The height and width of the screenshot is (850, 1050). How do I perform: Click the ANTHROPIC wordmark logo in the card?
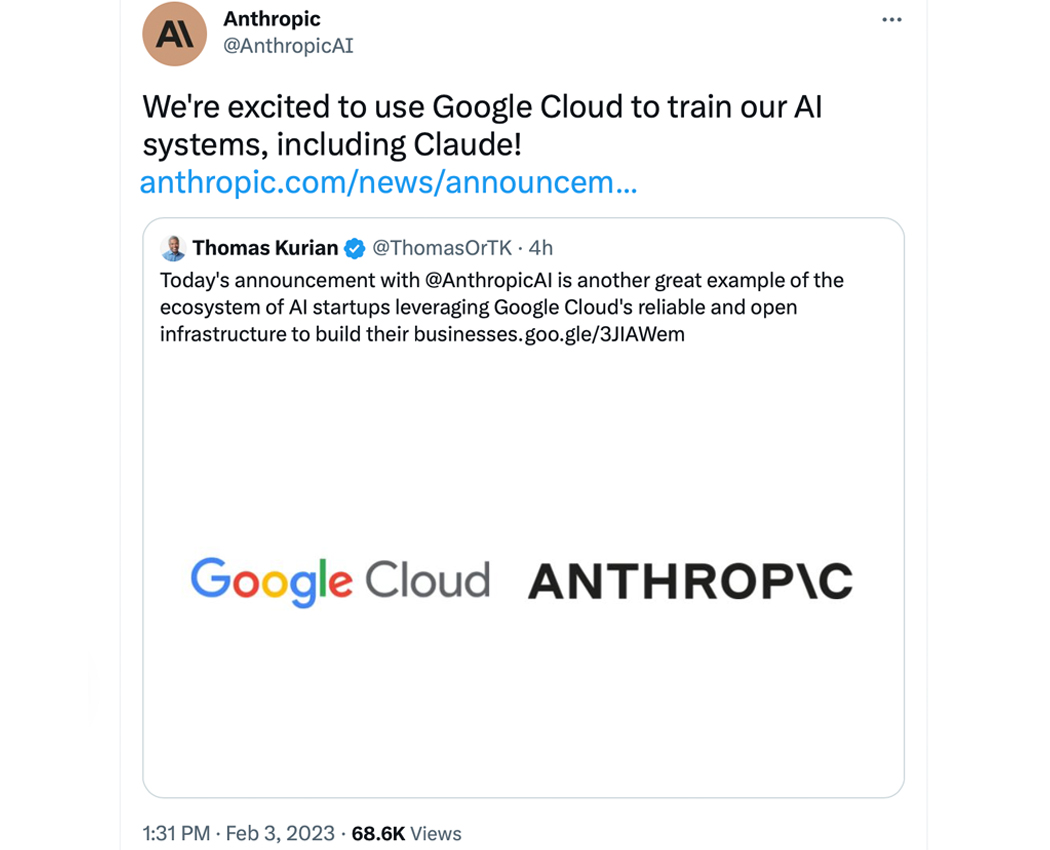[x=690, y=581]
